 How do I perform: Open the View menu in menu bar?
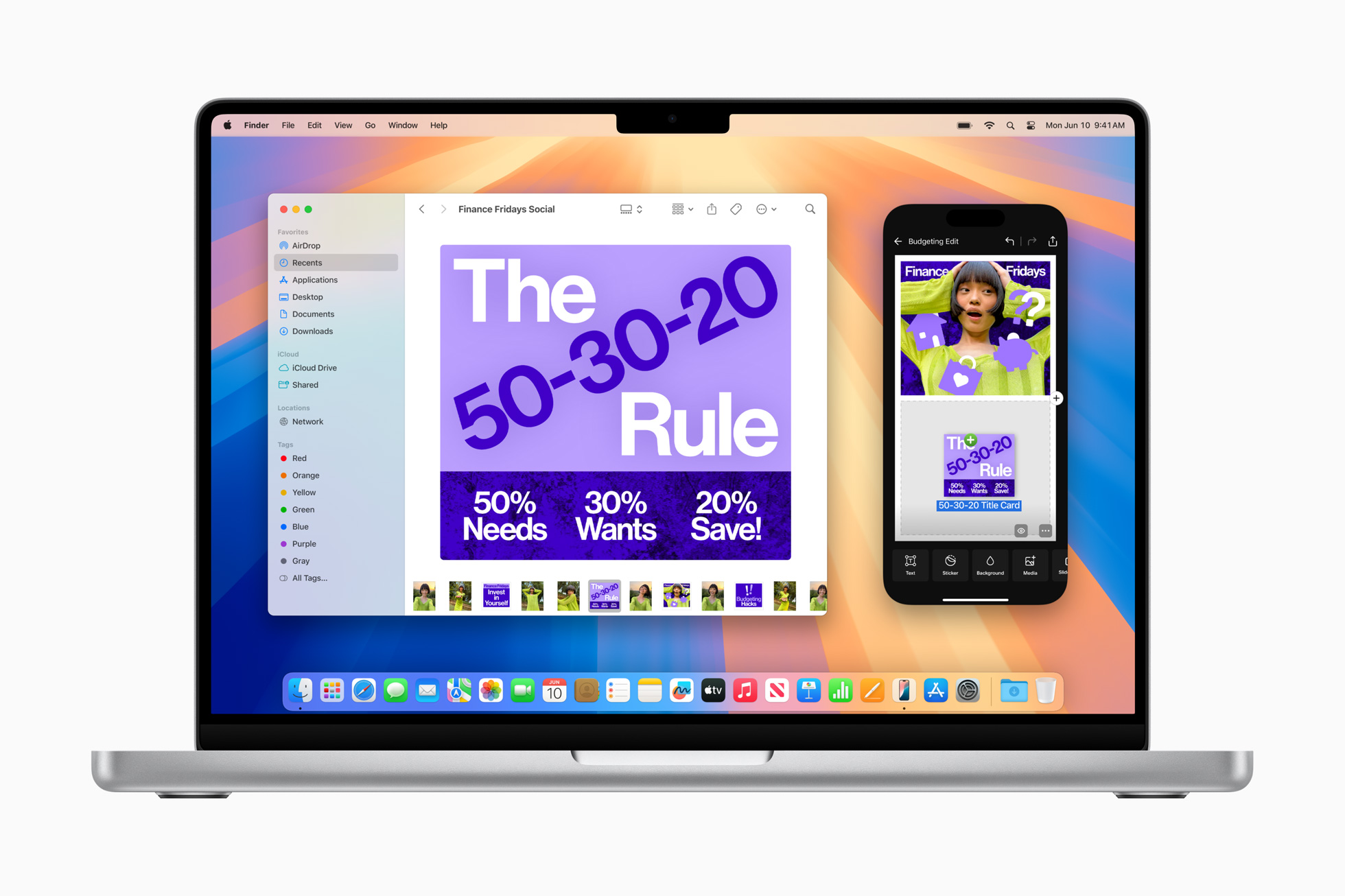pos(345,124)
